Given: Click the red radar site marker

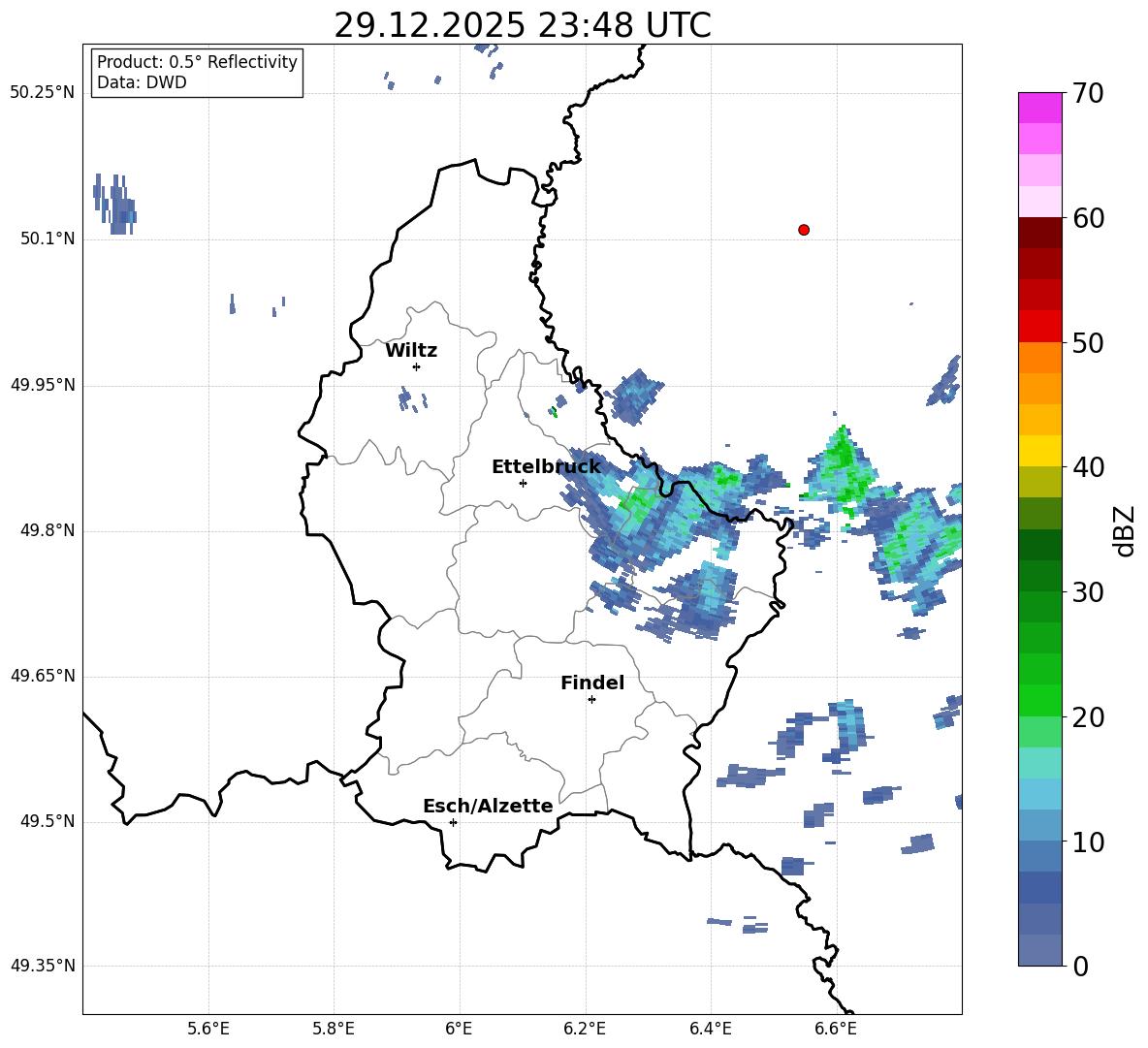Looking at the screenshot, I should click(804, 230).
